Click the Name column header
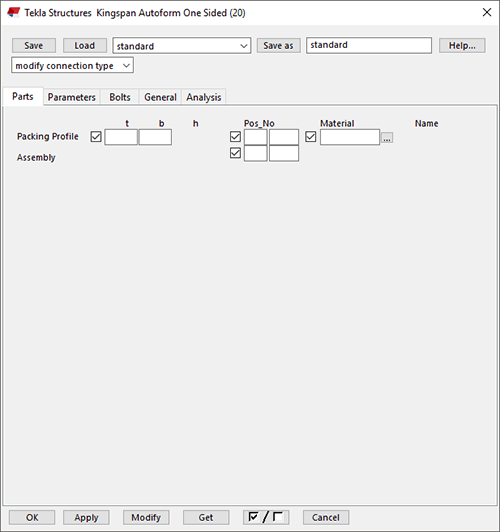Screen dimensions: 500x532 (426, 123)
